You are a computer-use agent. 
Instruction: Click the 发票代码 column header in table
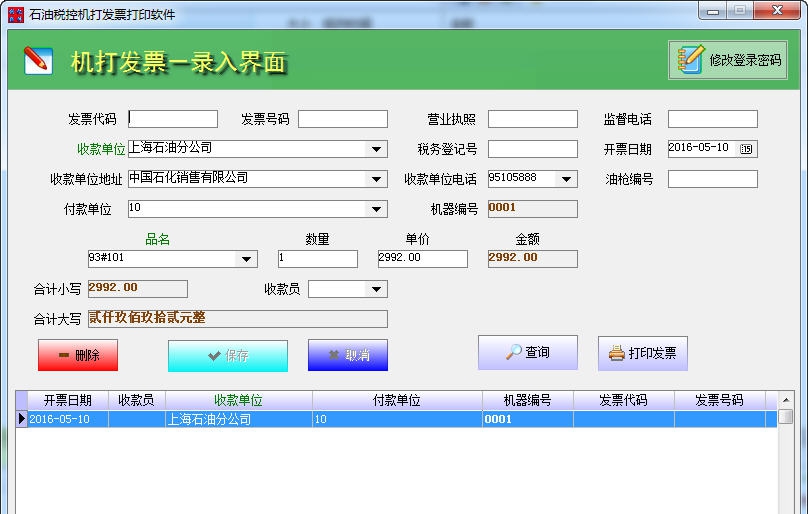point(624,400)
